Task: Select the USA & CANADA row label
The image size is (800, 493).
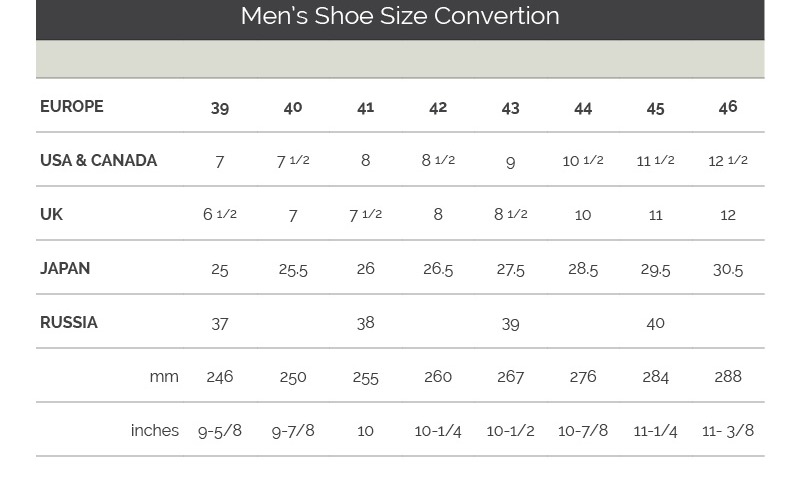Action: tap(98, 160)
